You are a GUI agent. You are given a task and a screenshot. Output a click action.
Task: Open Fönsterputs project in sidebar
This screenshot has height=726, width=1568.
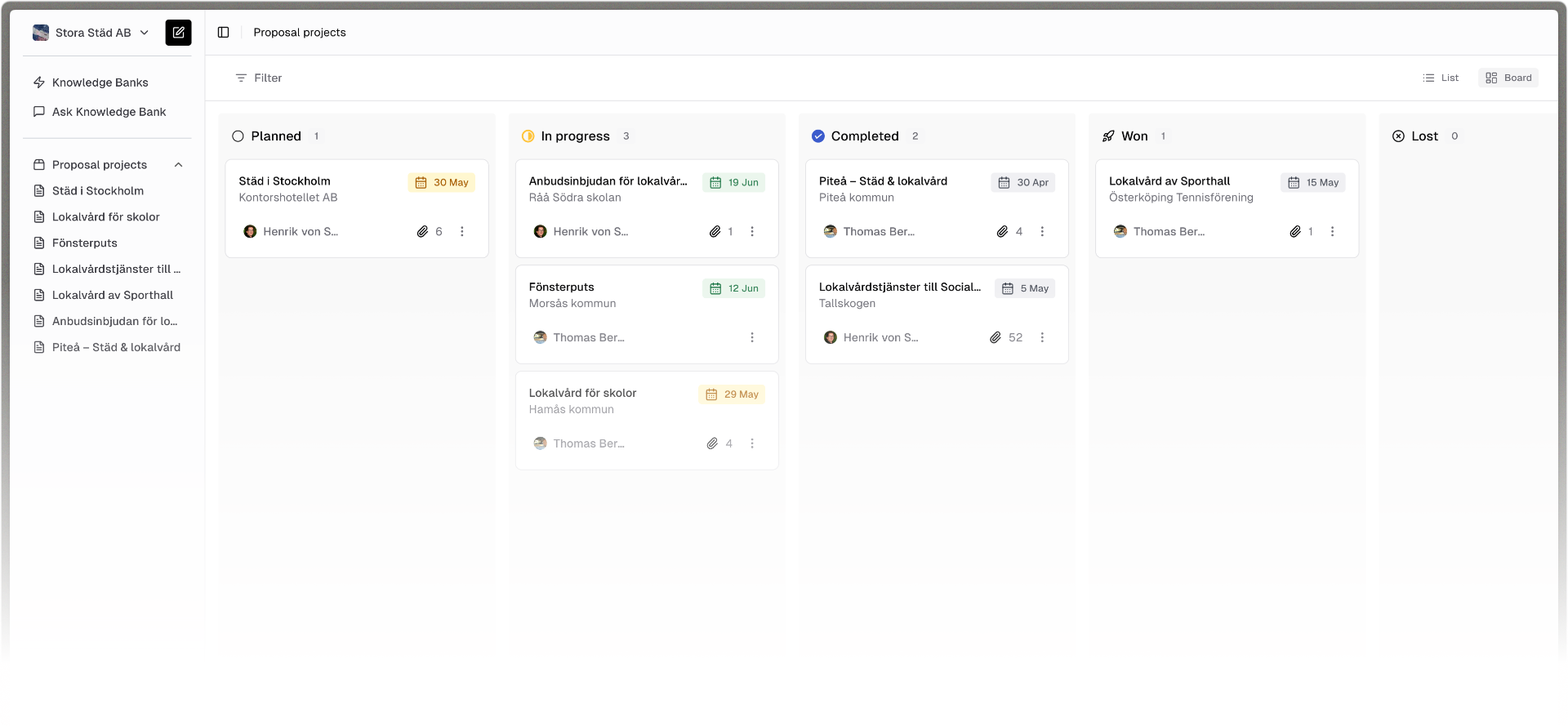[84, 243]
